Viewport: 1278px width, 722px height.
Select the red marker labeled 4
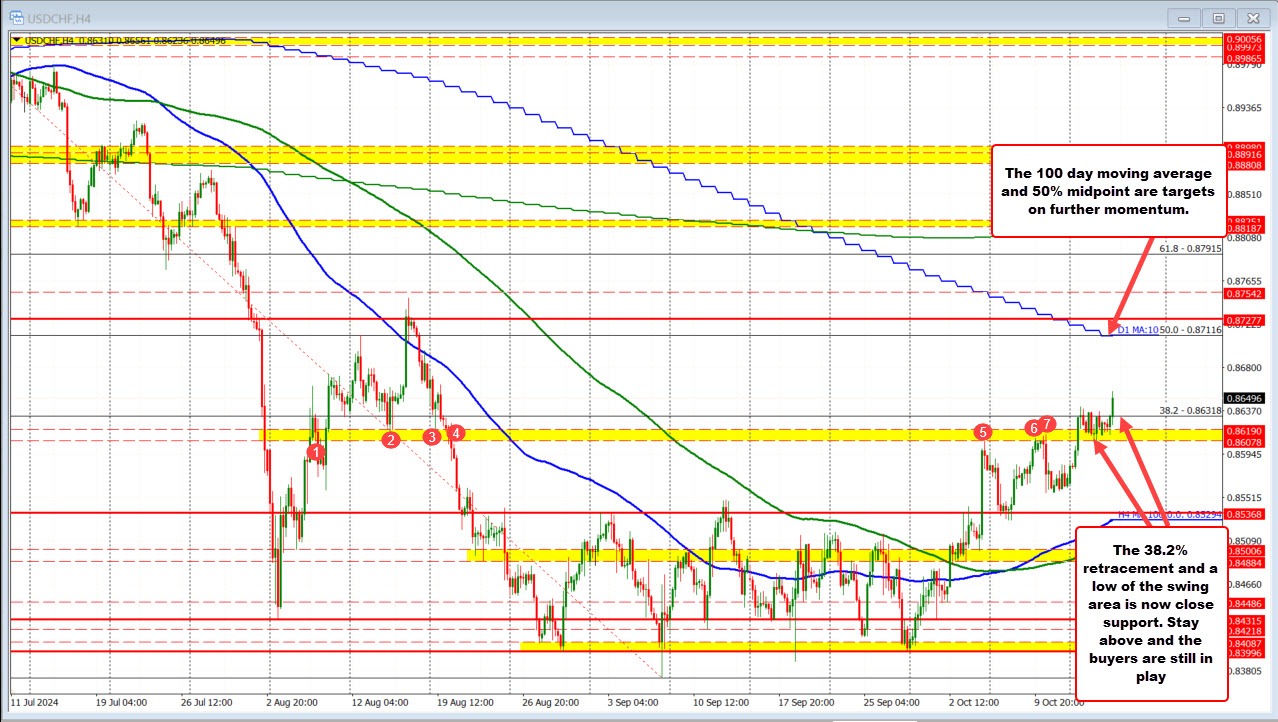pyautogui.click(x=455, y=433)
